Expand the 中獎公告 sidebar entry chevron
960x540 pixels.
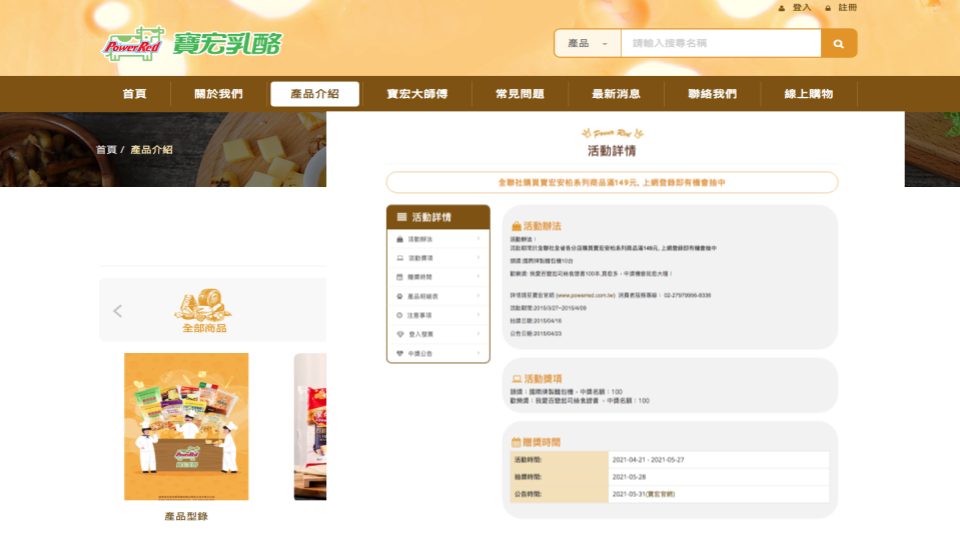click(478, 353)
